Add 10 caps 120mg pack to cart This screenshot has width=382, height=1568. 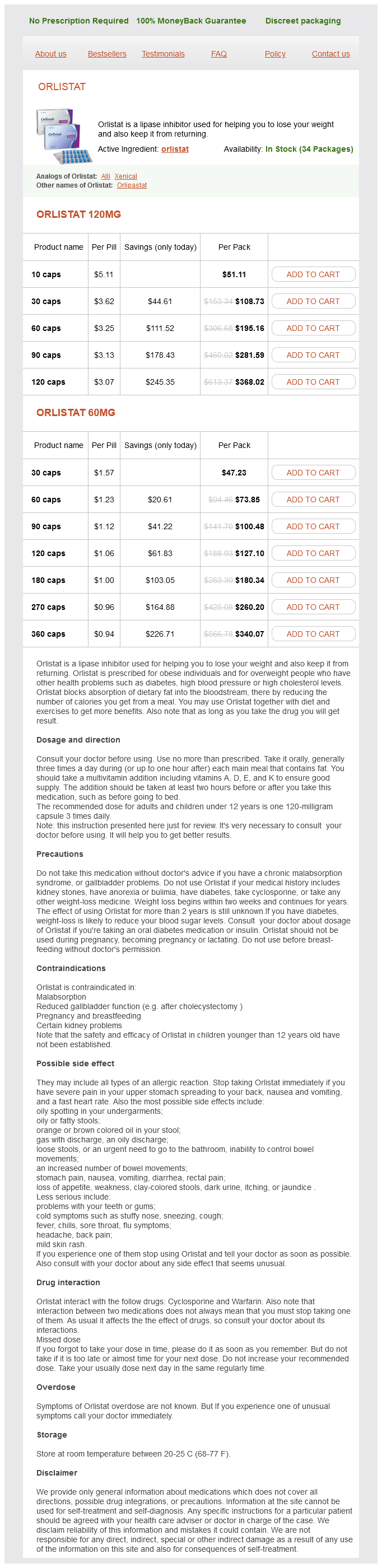click(x=313, y=274)
